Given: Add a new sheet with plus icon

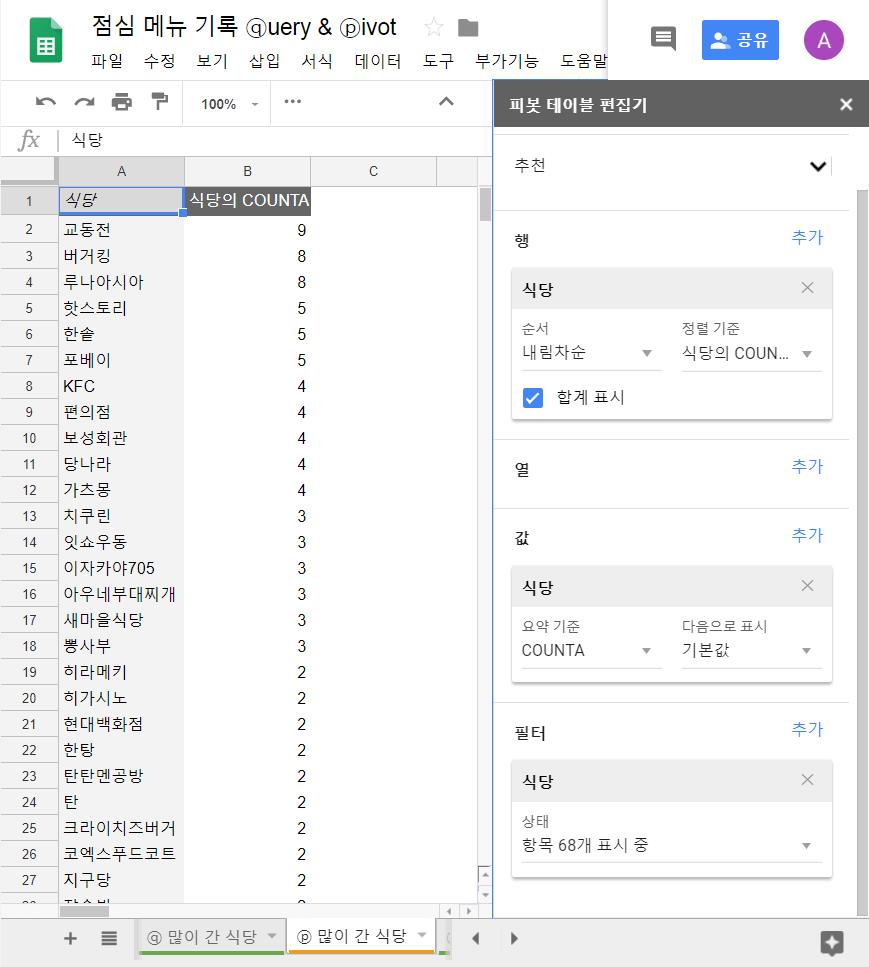Looking at the screenshot, I should (x=69, y=938).
